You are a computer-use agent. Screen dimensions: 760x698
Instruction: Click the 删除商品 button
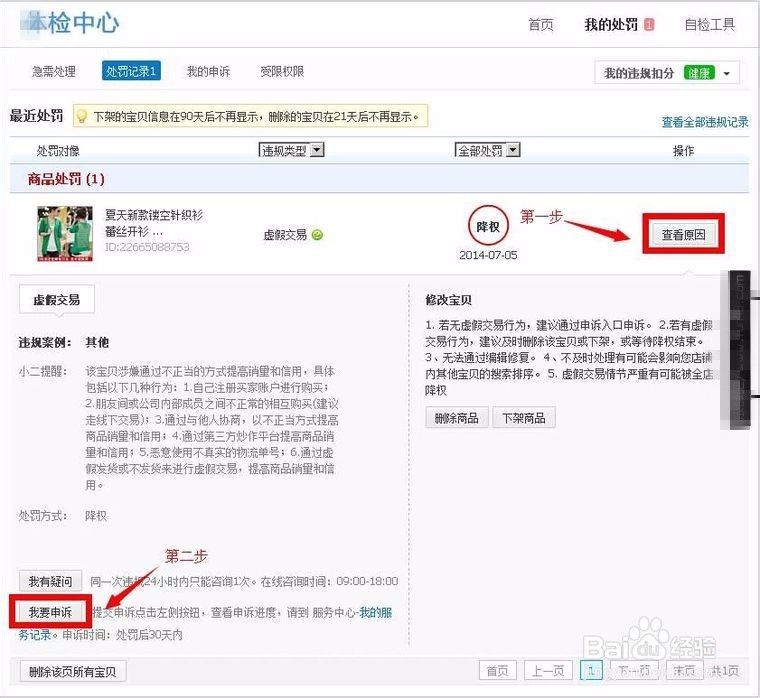pyautogui.click(x=456, y=418)
